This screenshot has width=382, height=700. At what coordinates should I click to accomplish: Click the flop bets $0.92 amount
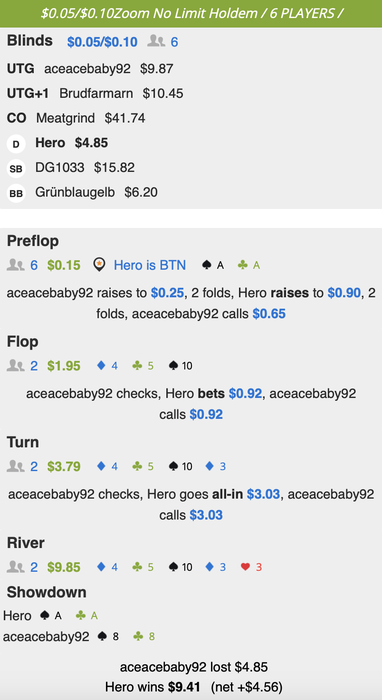(245, 394)
